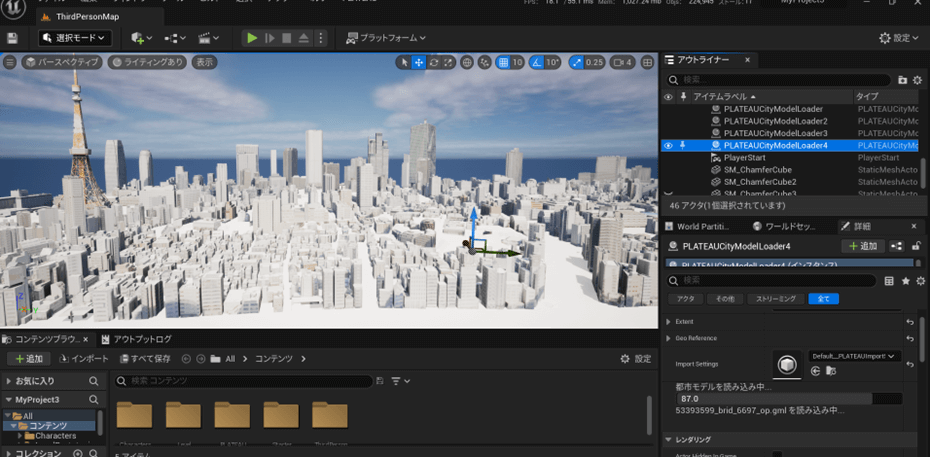This screenshot has height=457, width=930.
Task: Open the 選択モード dropdown
Action: tap(74, 38)
